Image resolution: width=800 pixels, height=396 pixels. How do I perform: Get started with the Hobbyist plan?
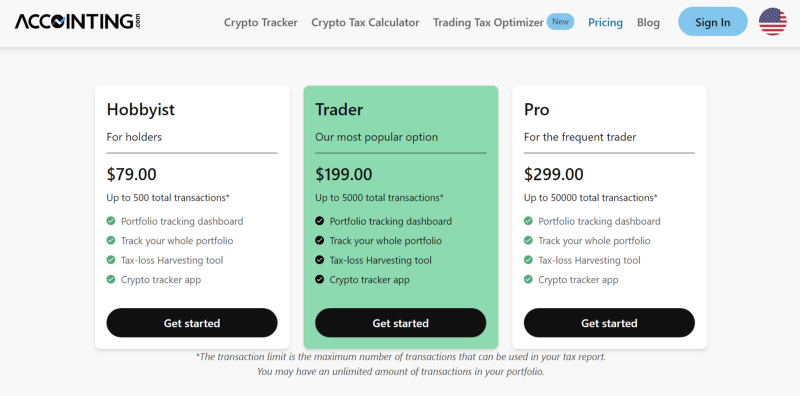[192, 323]
